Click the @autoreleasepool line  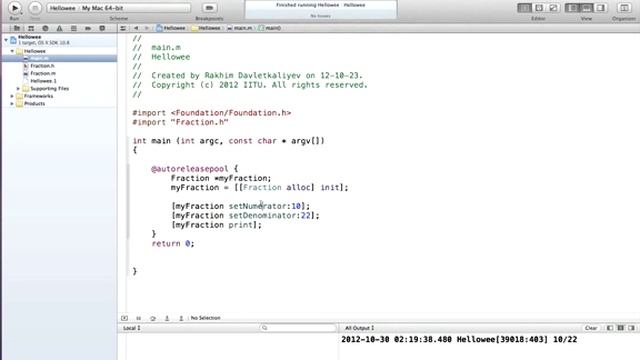[x=195, y=169]
